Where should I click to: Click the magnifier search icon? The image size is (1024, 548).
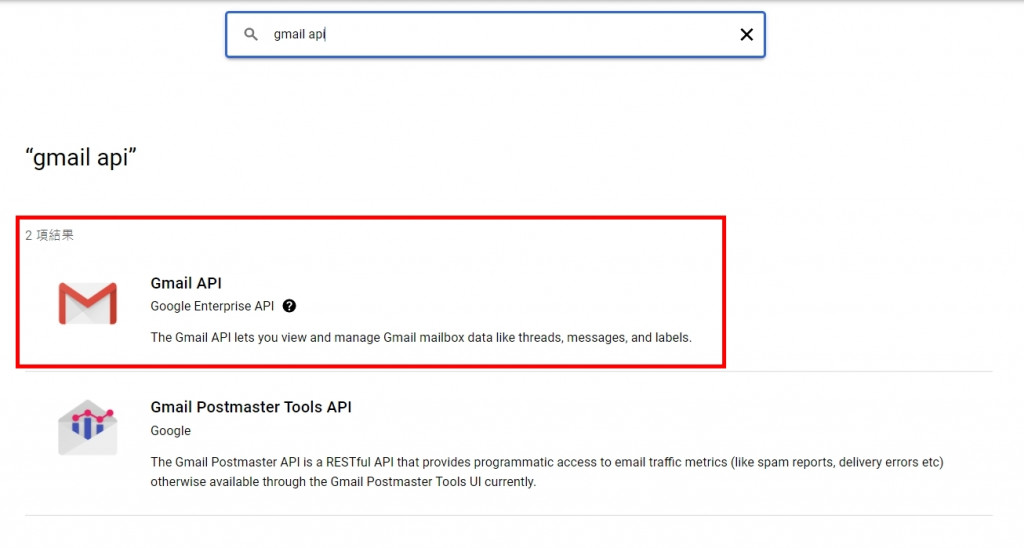(x=251, y=34)
